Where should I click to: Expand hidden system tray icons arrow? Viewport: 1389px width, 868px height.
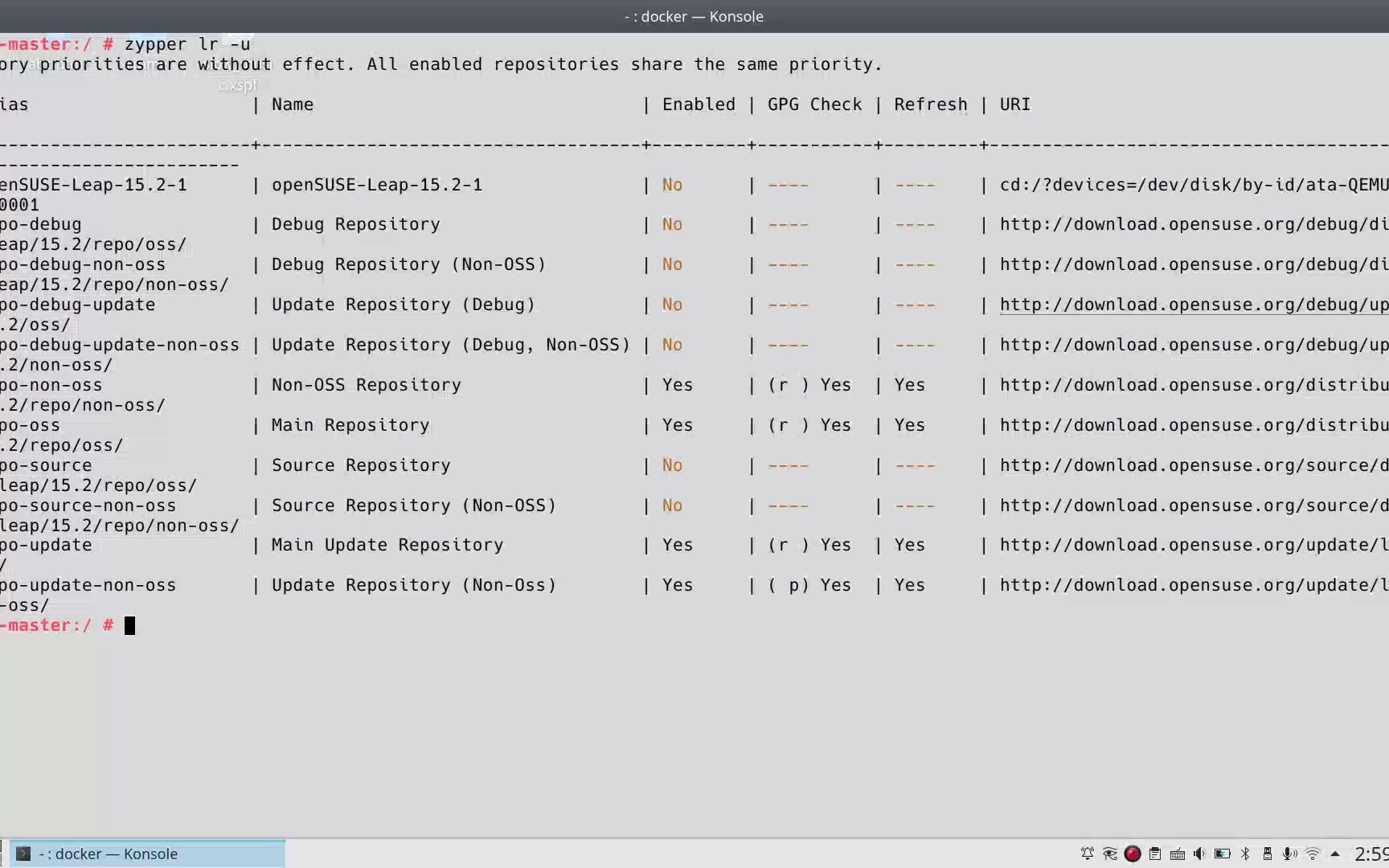(1335, 854)
